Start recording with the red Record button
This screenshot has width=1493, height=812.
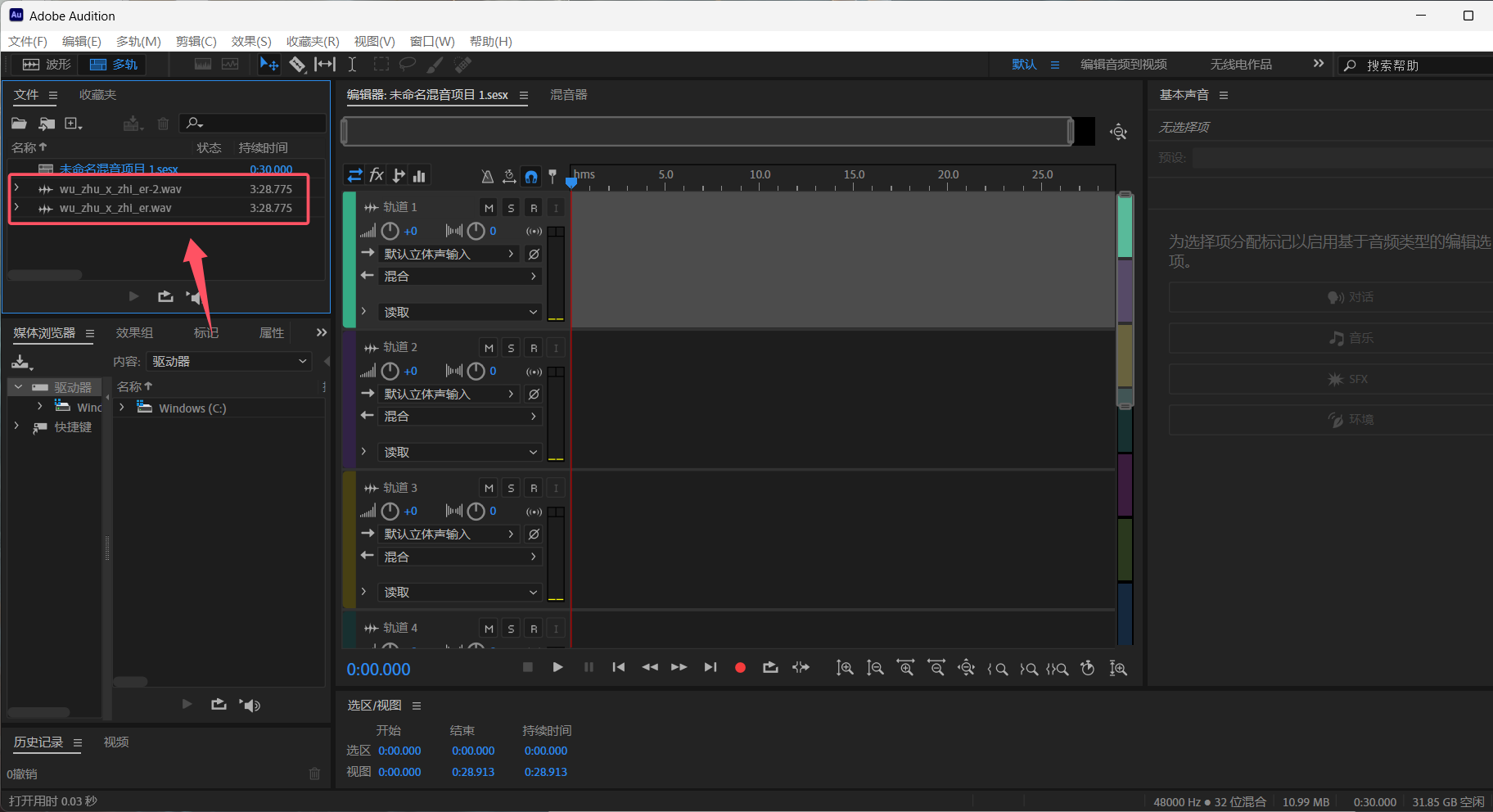[x=740, y=668]
